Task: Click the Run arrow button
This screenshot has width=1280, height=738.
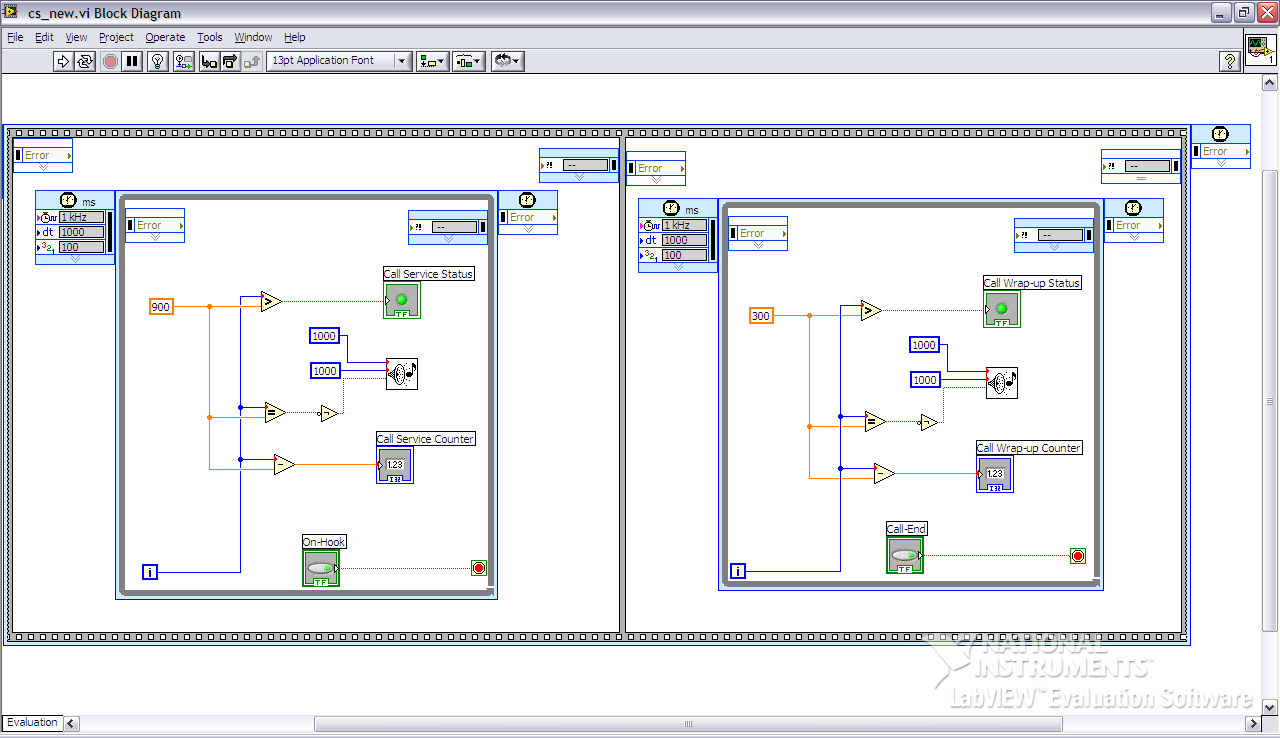Action: coord(63,61)
